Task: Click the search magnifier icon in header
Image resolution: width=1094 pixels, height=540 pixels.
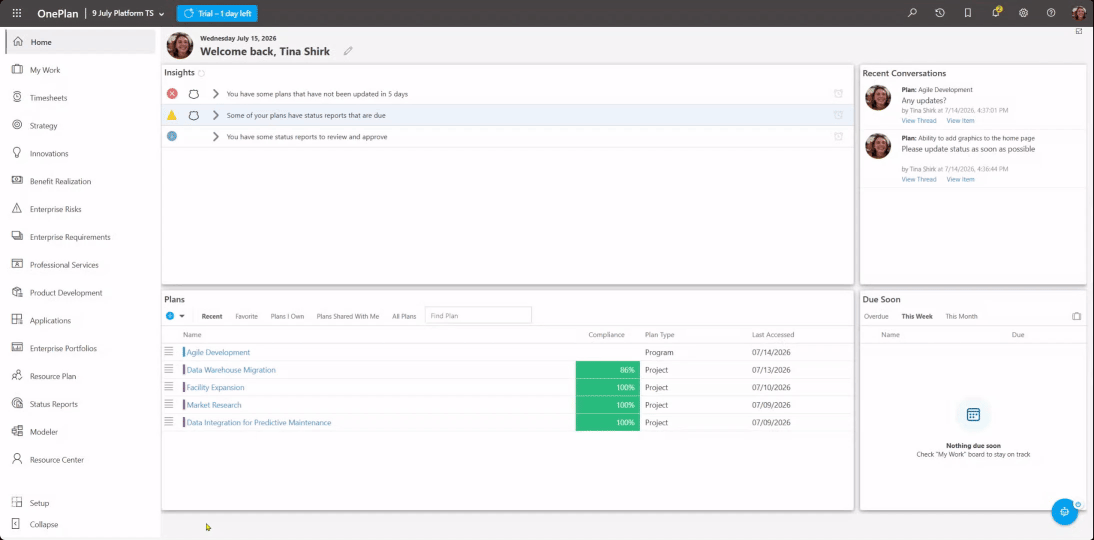Action: (x=912, y=13)
